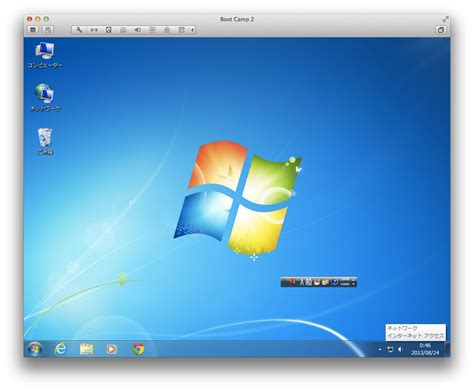Screen dimensions: 474x390
Task: Launch Internet Explorer from the taskbar
Action: tap(60, 349)
